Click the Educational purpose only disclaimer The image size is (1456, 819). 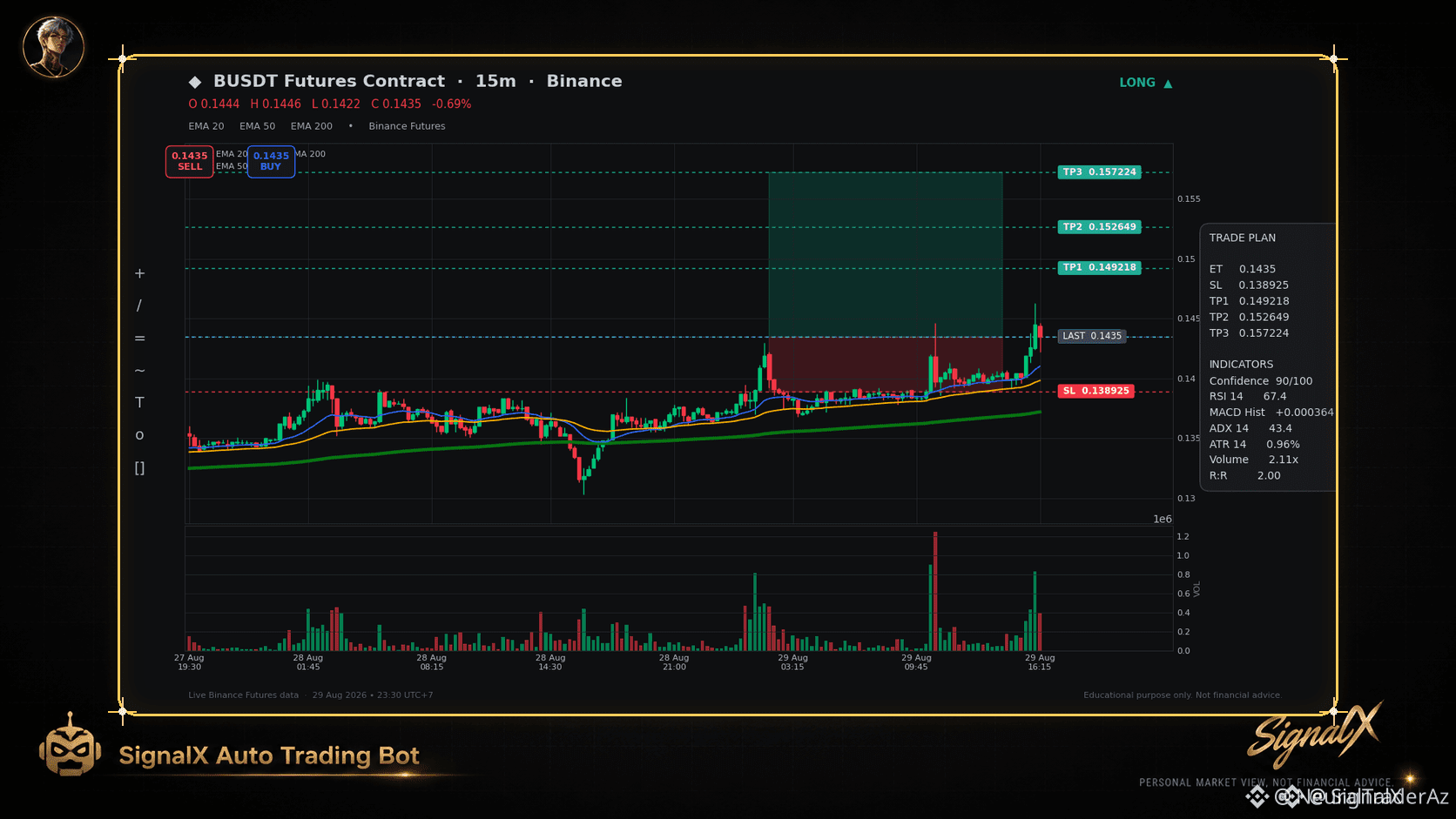1183,695
